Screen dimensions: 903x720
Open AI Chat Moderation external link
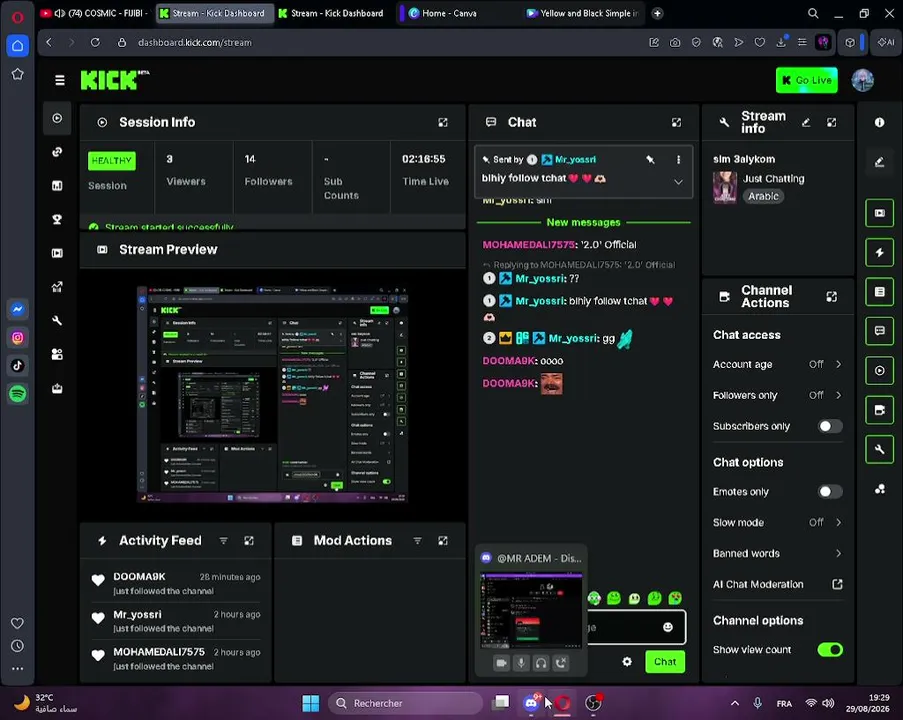pyautogui.click(x=837, y=584)
